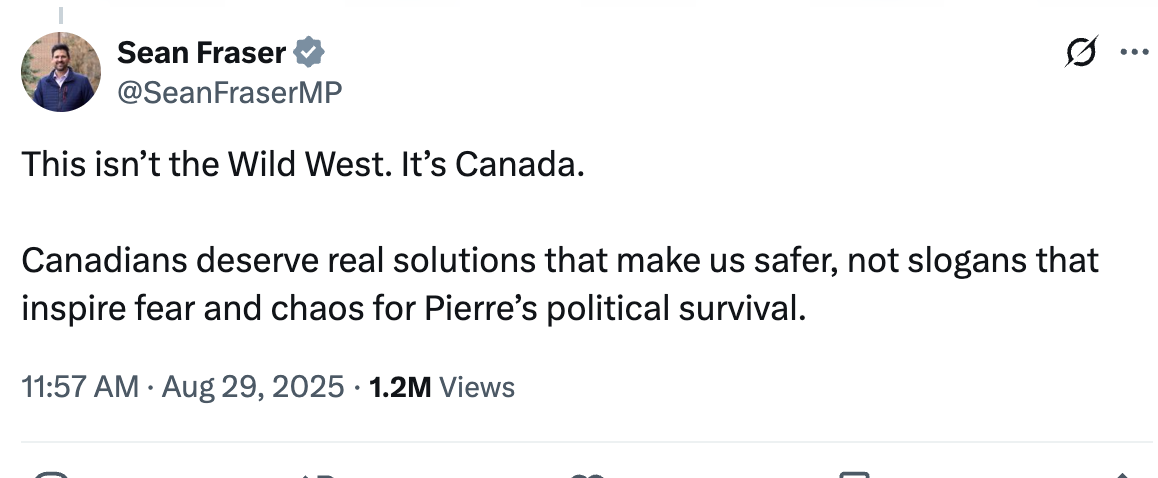The width and height of the screenshot is (1158, 478).
Task: Like the post with the heart icon
Action: (x=588, y=474)
